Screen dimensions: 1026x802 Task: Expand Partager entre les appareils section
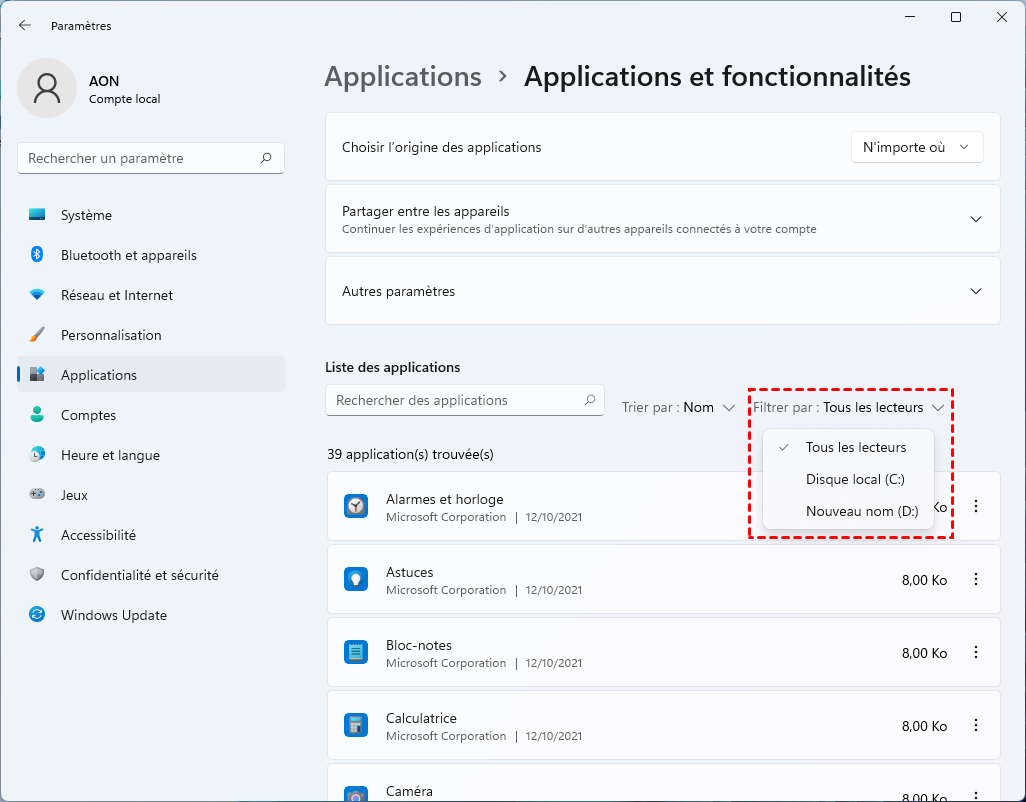(x=976, y=219)
